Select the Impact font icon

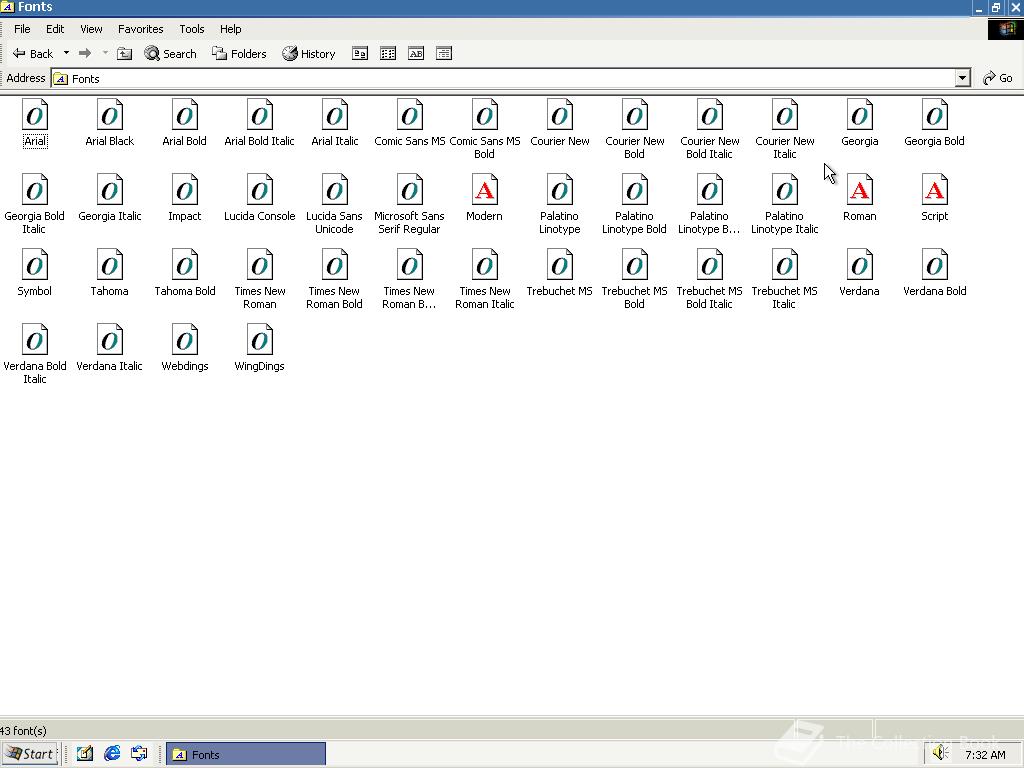tap(185, 190)
